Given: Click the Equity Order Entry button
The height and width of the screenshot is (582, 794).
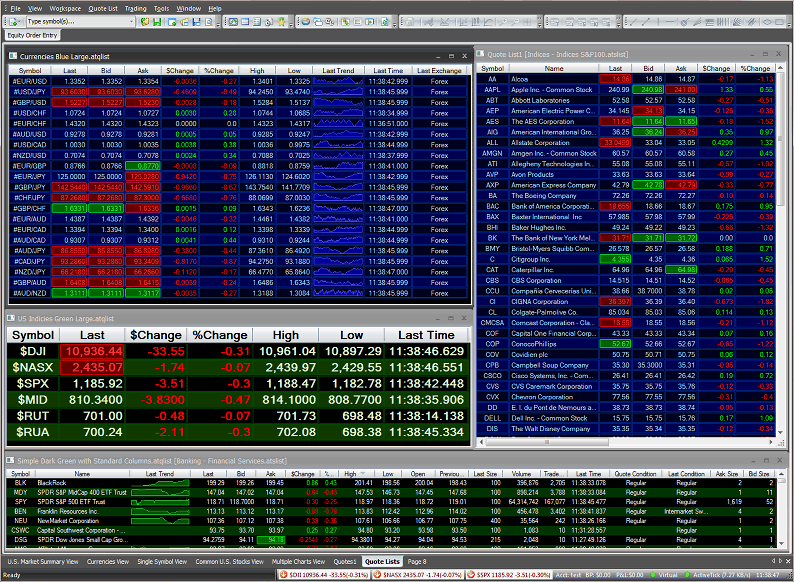Looking at the screenshot, I should [x=32, y=35].
